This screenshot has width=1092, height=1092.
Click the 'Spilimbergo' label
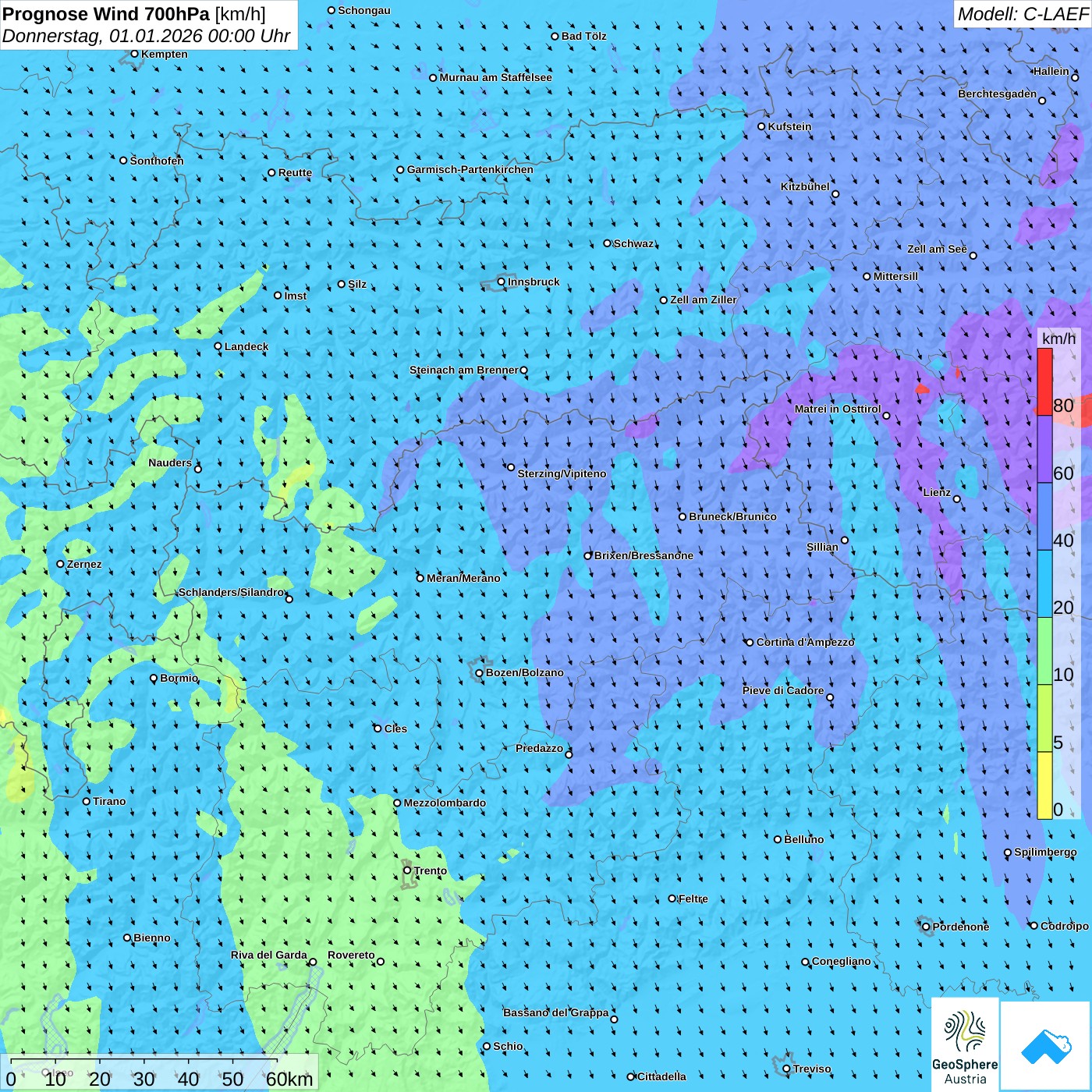[1045, 852]
